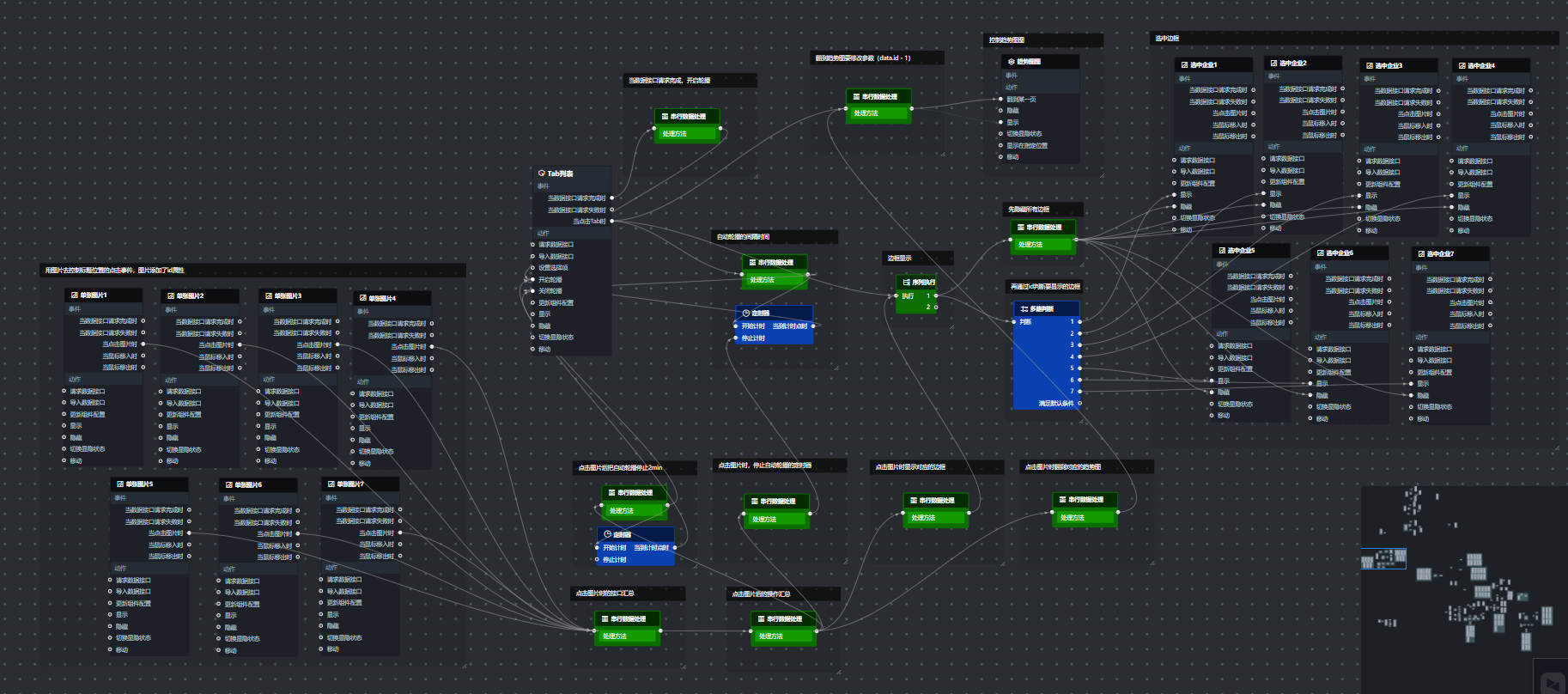The height and width of the screenshot is (694, 1568).
Task: Click 串行数据处理 icon in 先隐藏所有边框 group
Action: click(x=1021, y=228)
